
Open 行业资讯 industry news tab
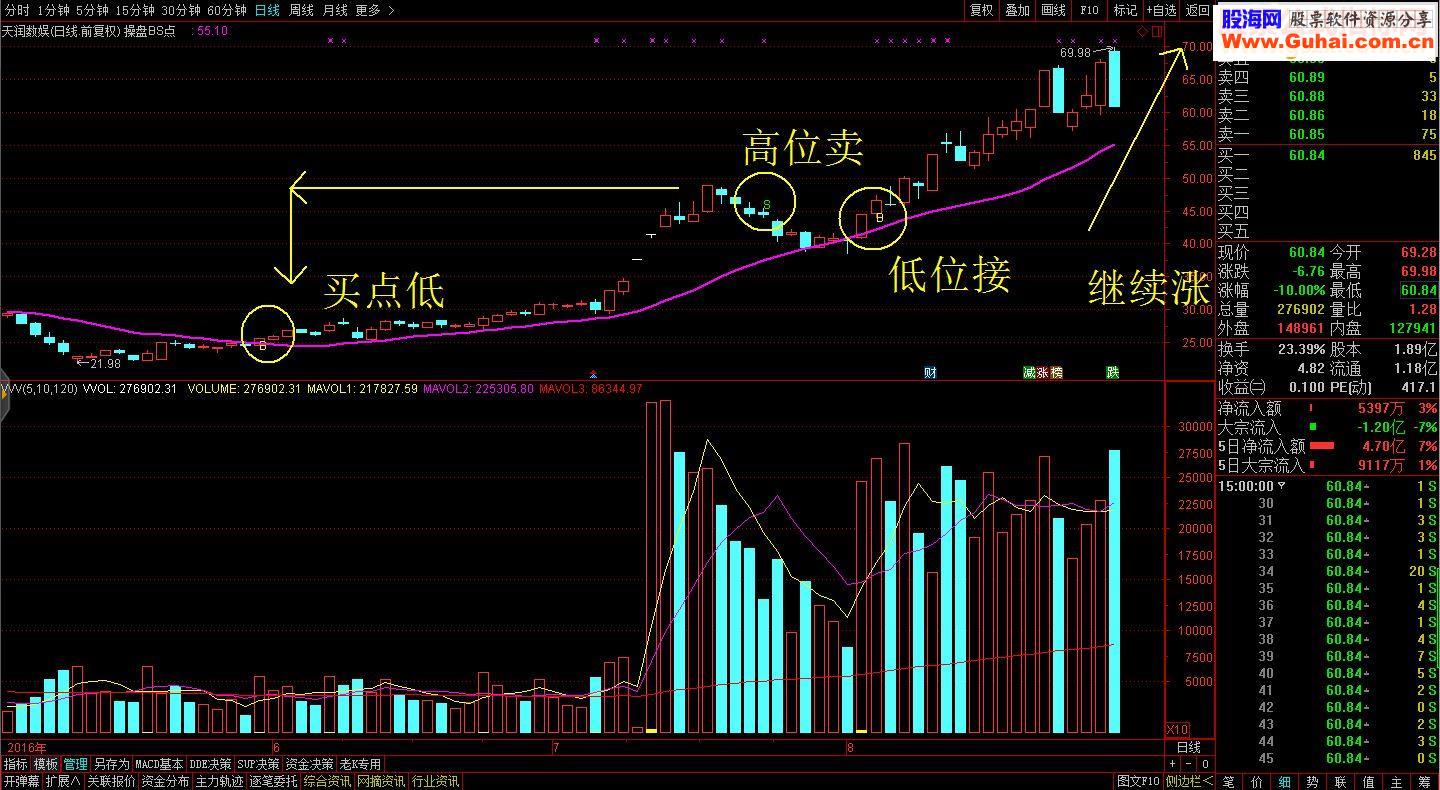tap(435, 781)
